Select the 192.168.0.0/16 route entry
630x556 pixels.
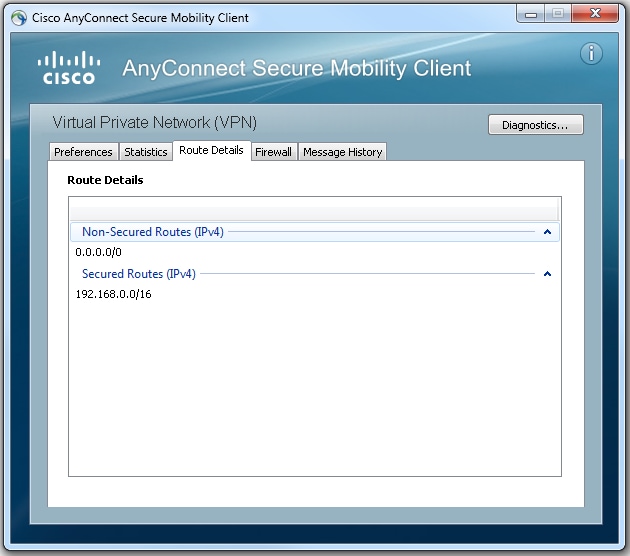(x=113, y=294)
